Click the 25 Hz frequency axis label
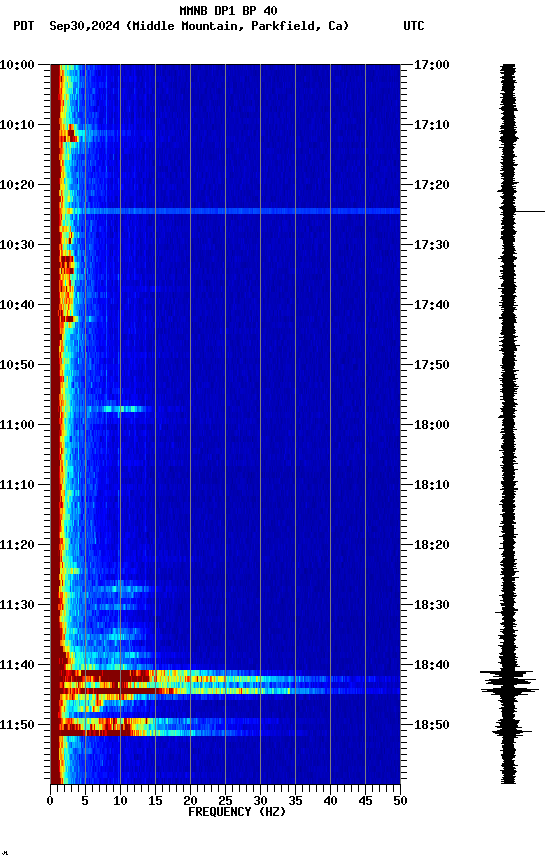Image resolution: width=552 pixels, height=864 pixels. click(x=225, y=801)
